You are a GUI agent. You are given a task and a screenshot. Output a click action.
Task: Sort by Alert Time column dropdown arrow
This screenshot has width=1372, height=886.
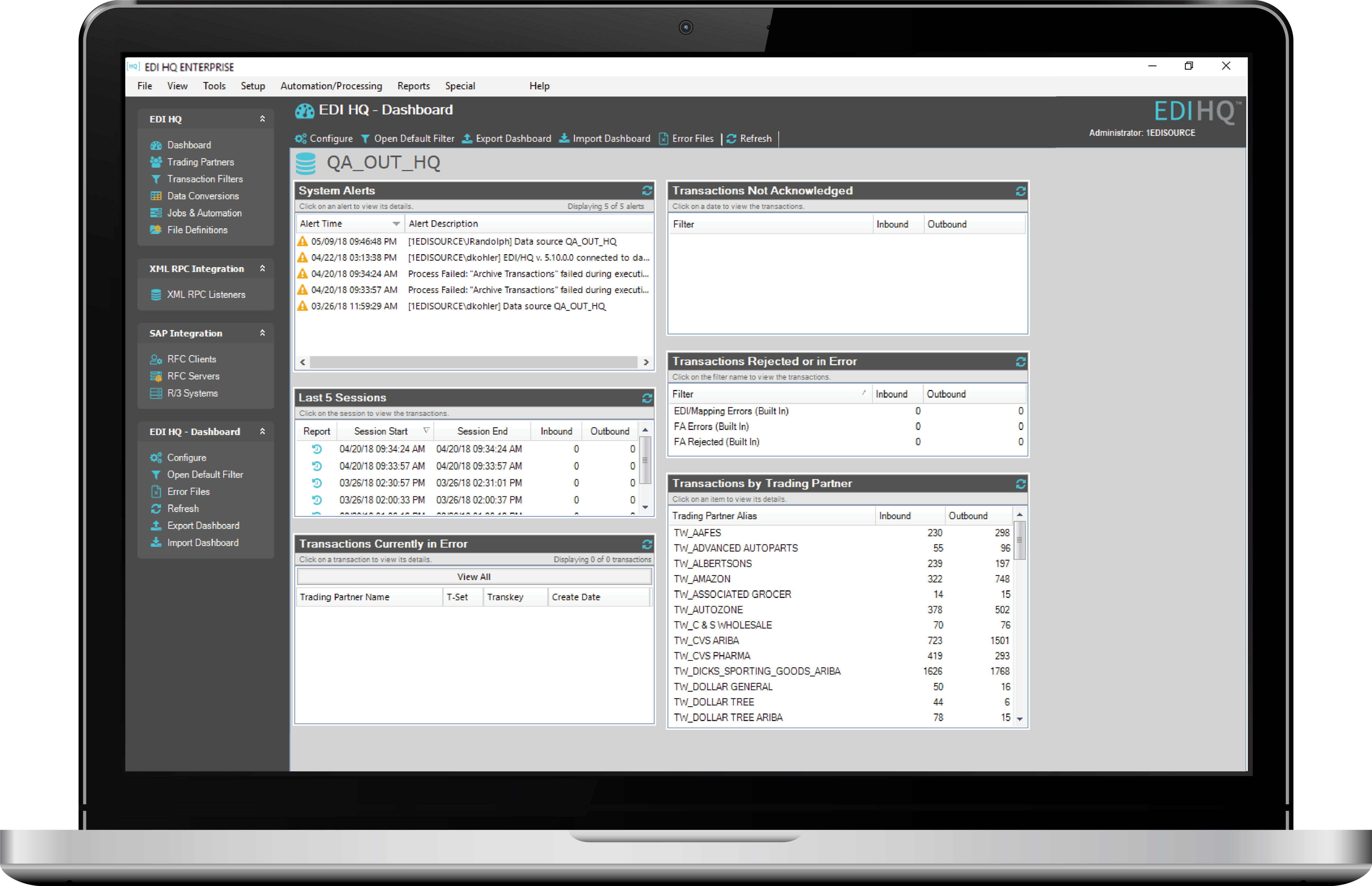396,224
